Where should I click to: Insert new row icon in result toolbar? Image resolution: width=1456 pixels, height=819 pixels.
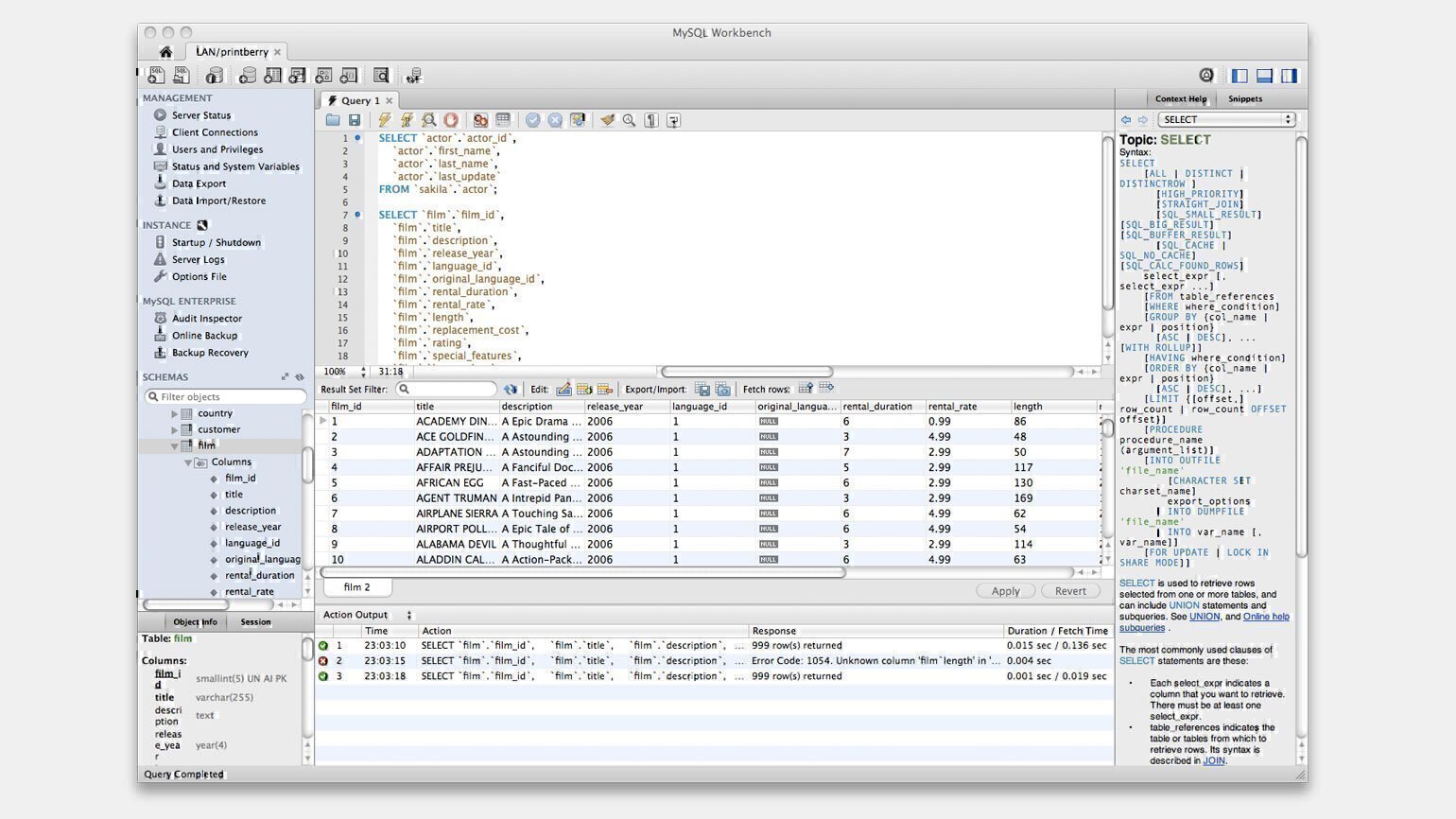[x=584, y=389]
